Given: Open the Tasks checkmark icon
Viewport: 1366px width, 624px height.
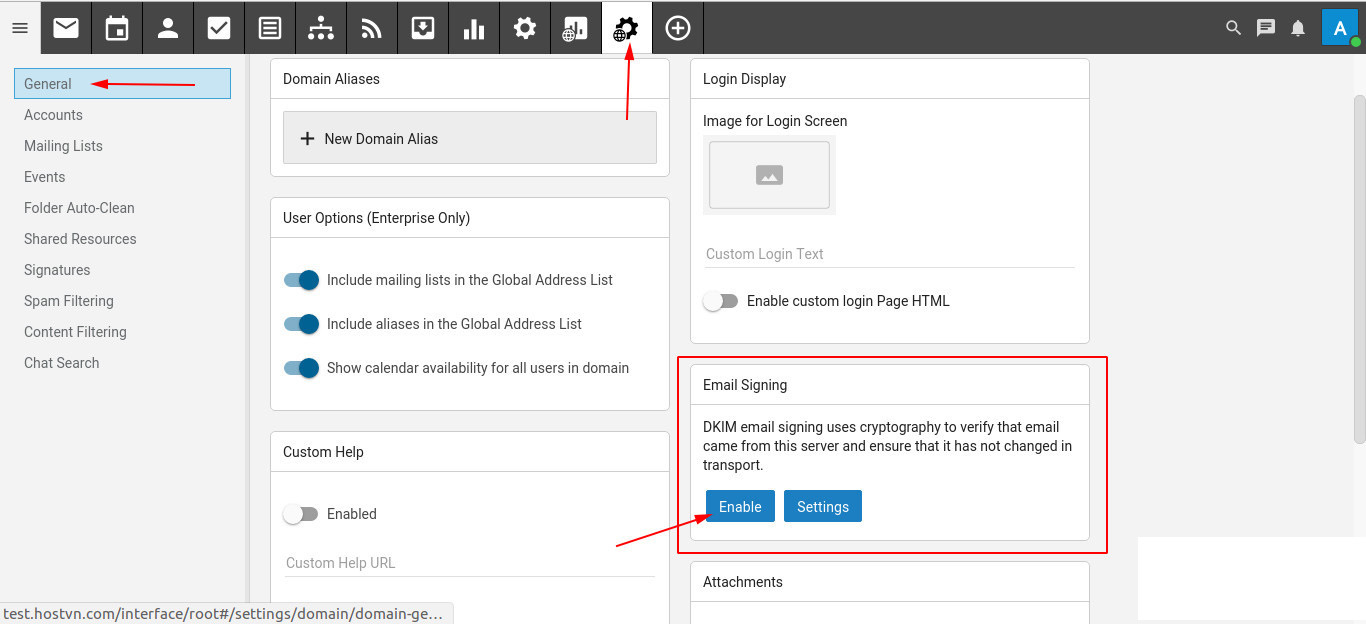Looking at the screenshot, I should point(219,28).
